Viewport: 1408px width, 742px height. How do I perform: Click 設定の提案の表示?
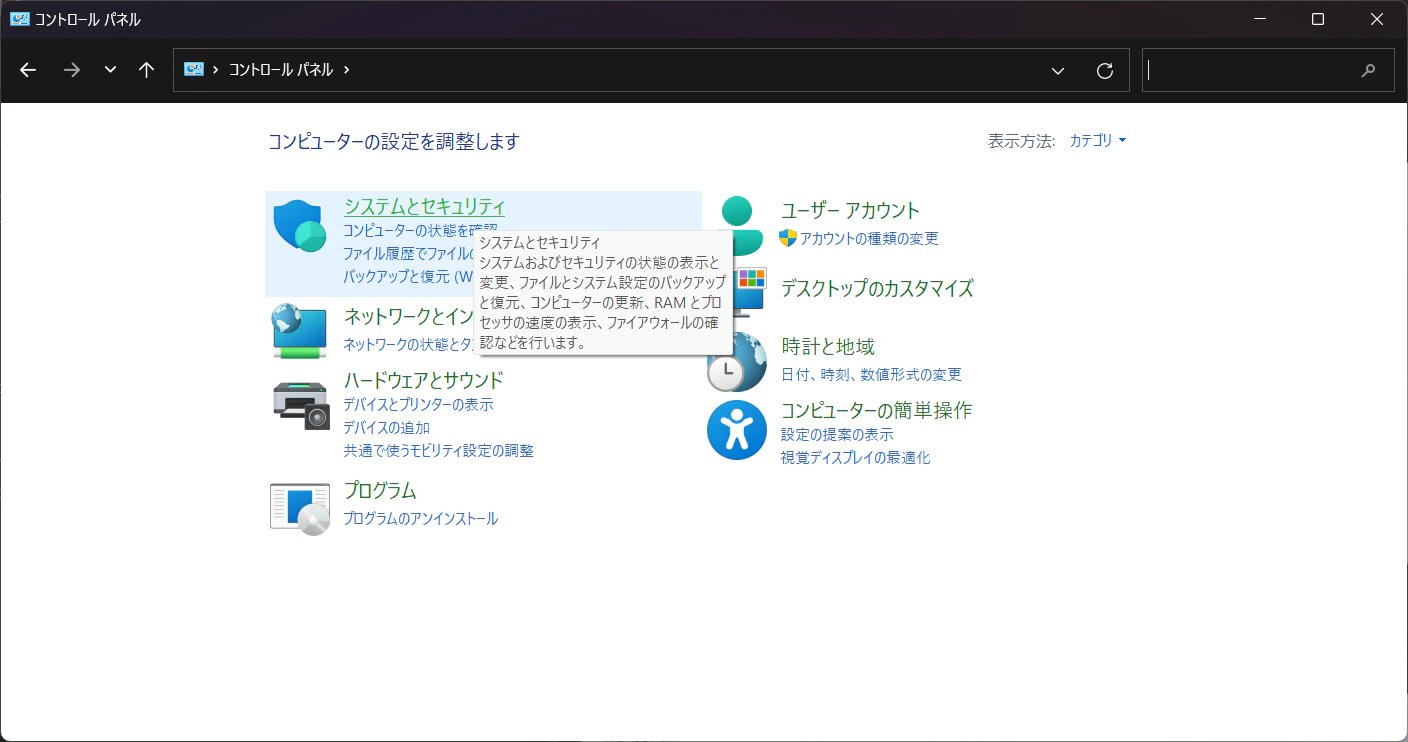[838, 435]
